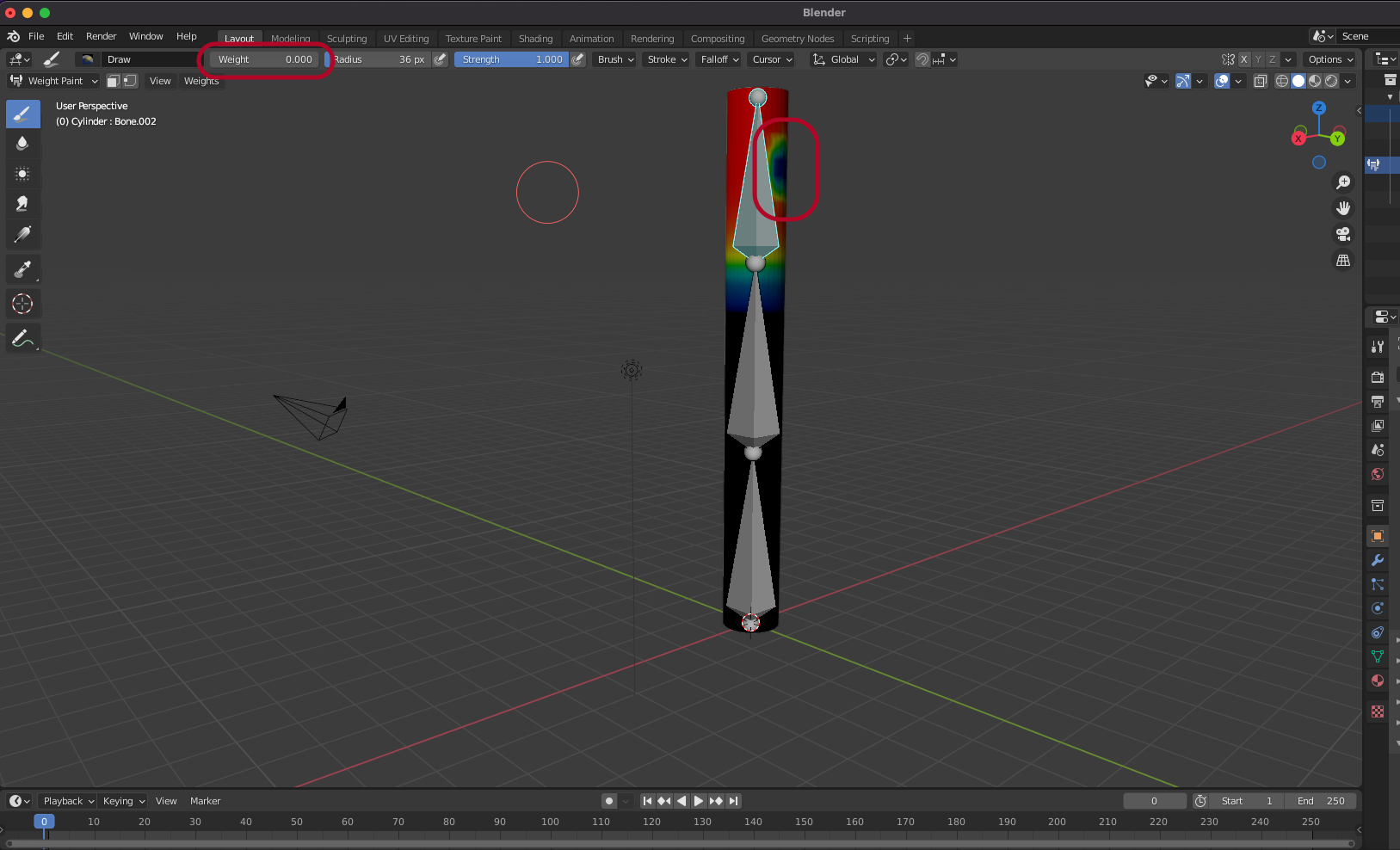Toggle radius pressure sensitivity pen icon

pos(440,59)
